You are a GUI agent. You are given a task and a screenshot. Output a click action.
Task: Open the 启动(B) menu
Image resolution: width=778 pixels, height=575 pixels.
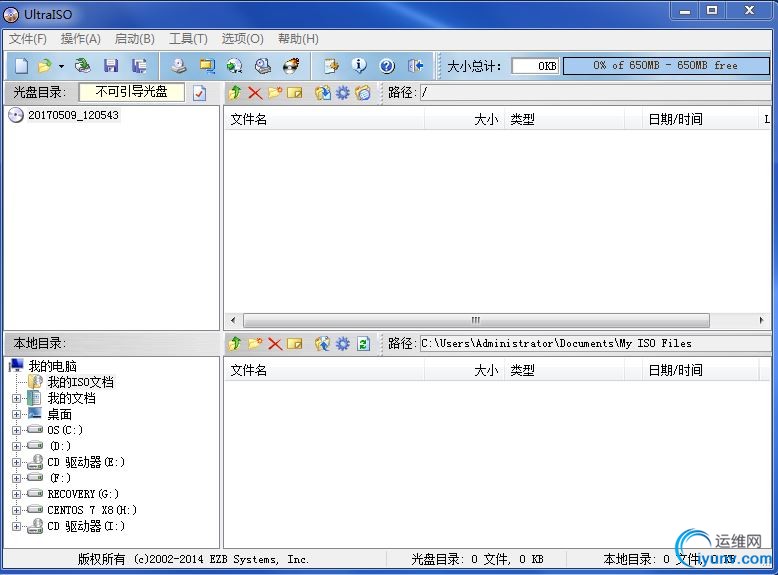click(134, 39)
